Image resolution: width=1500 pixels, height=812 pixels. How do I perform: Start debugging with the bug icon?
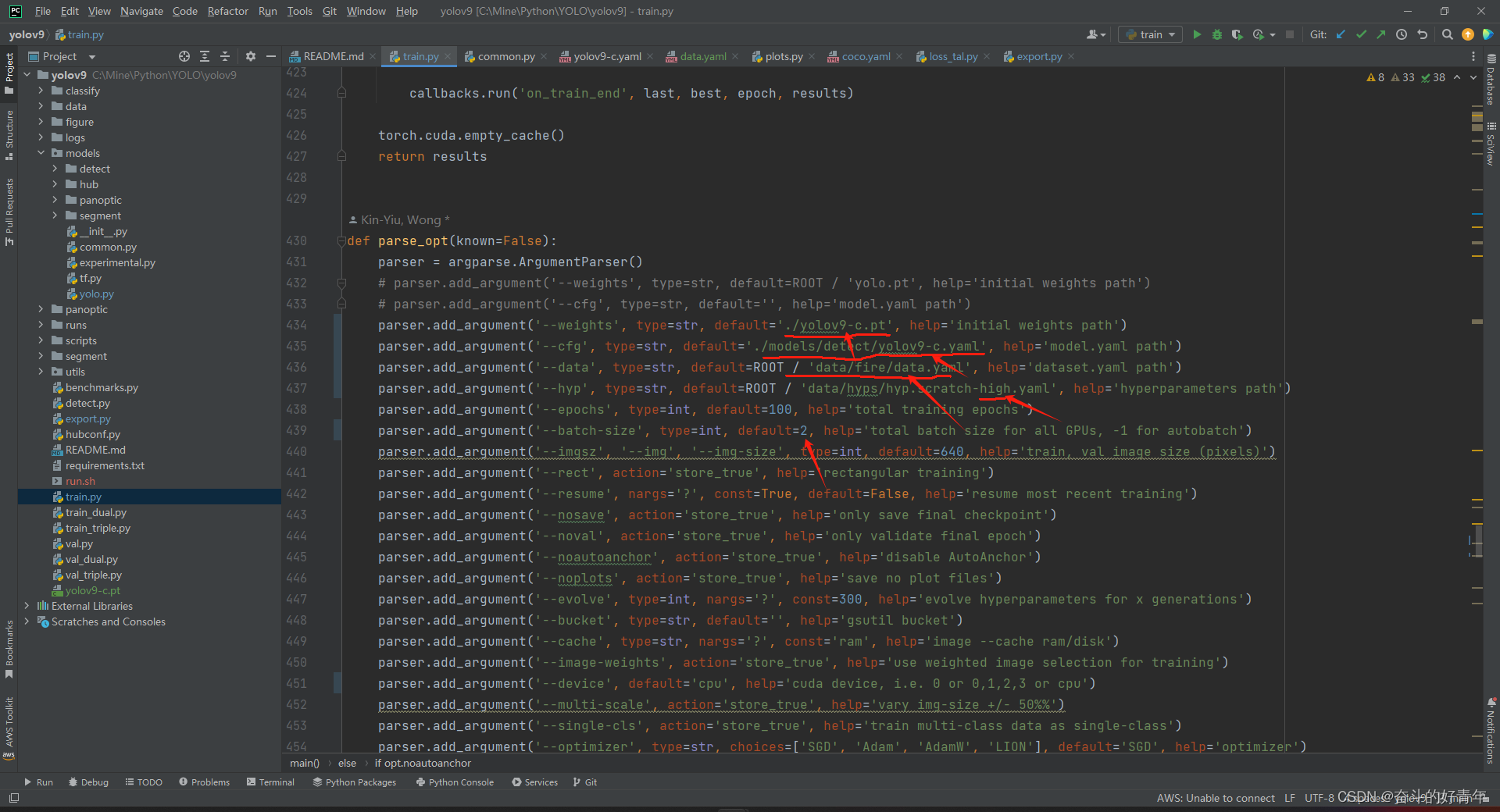[1216, 34]
